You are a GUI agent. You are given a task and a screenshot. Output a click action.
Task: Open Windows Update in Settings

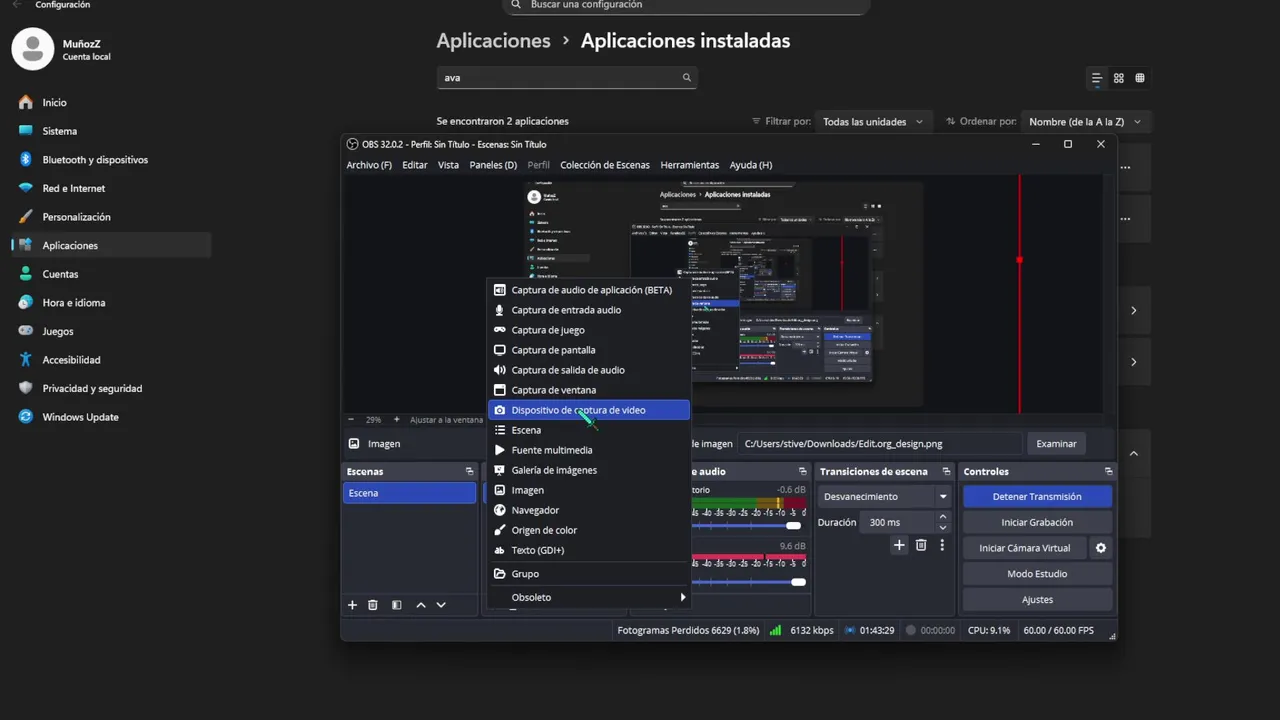coord(110,417)
